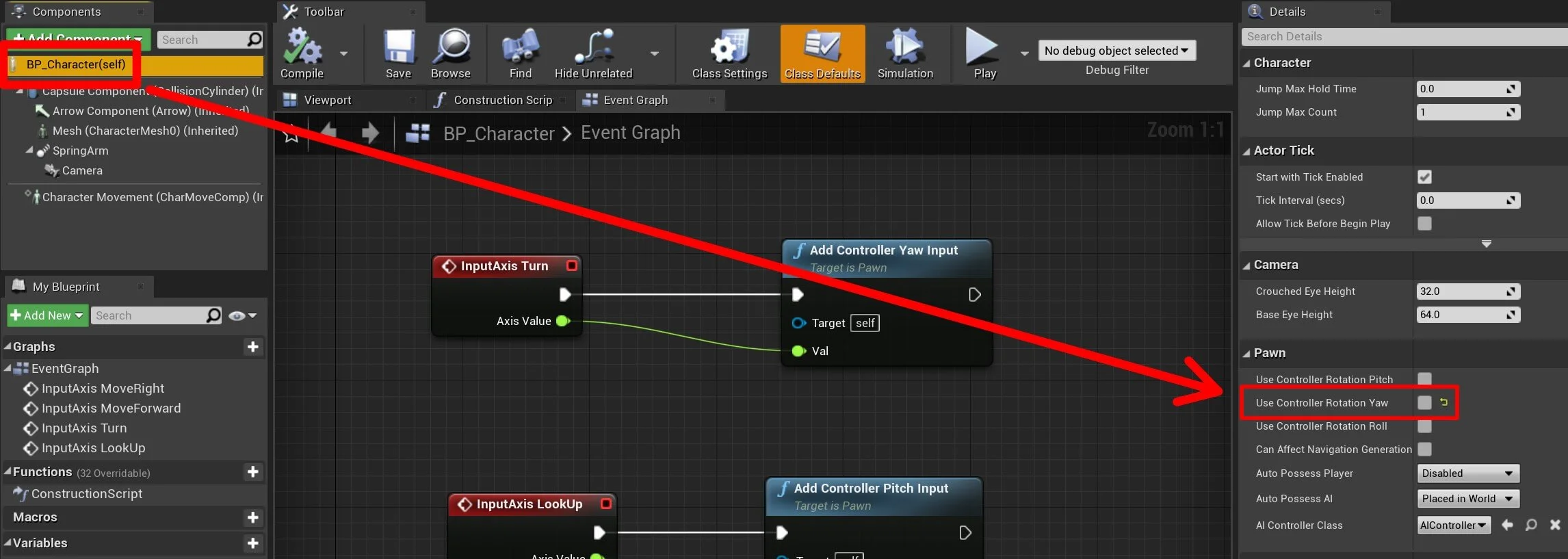Open Class Settings from toolbar

[729, 48]
